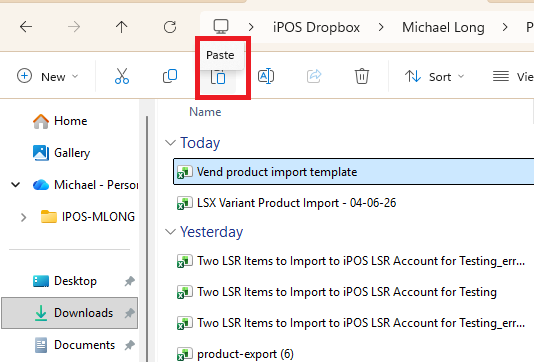Select Vend product import template file
Image resolution: width=534 pixels, height=362 pixels.
point(354,172)
